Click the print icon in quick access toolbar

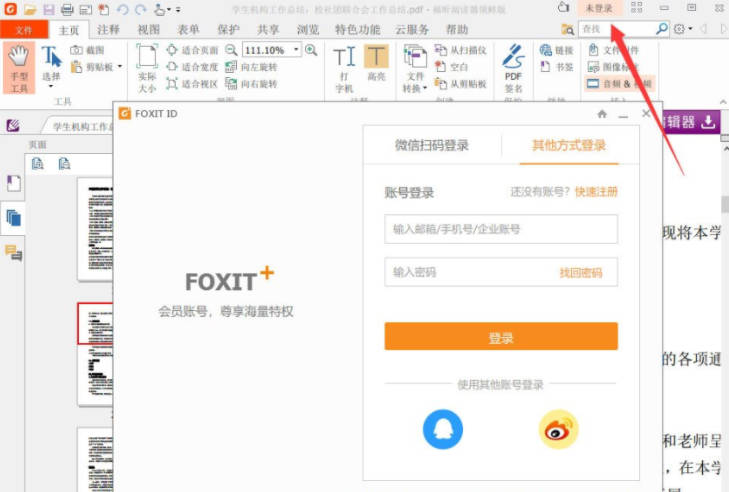[67, 9]
